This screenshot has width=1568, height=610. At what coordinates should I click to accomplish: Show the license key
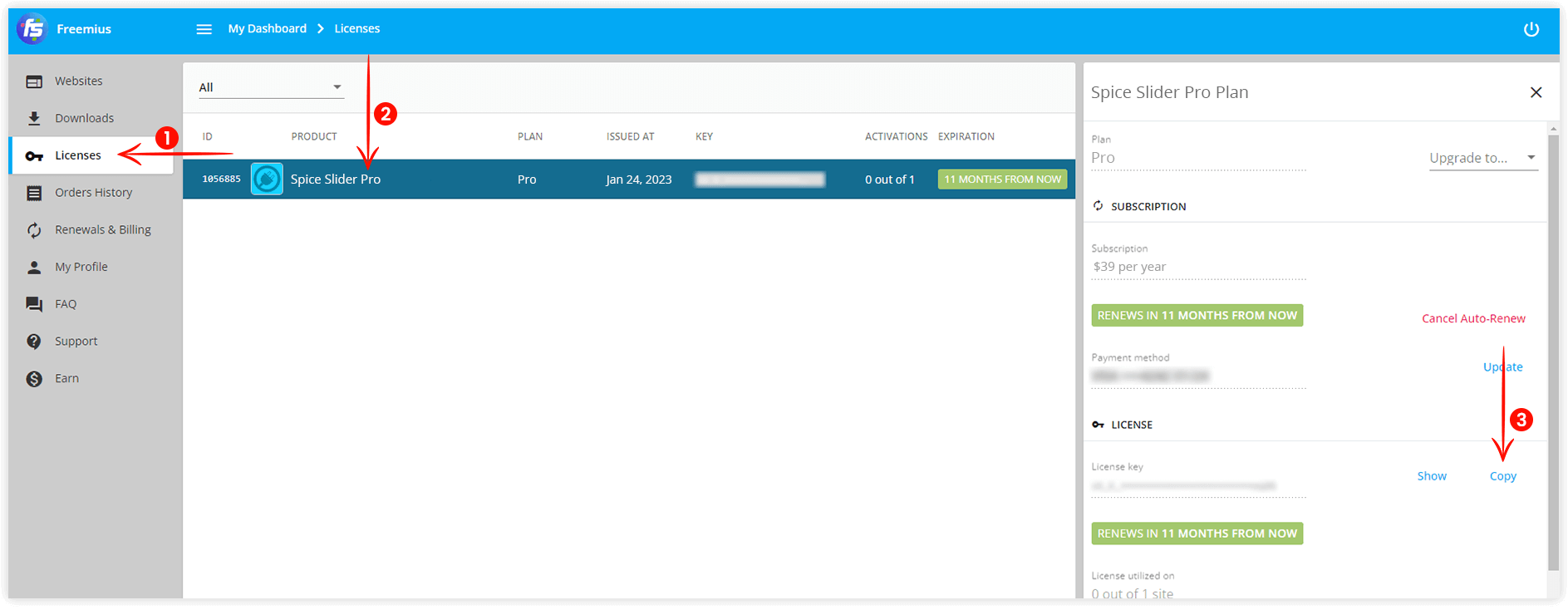pyautogui.click(x=1432, y=476)
